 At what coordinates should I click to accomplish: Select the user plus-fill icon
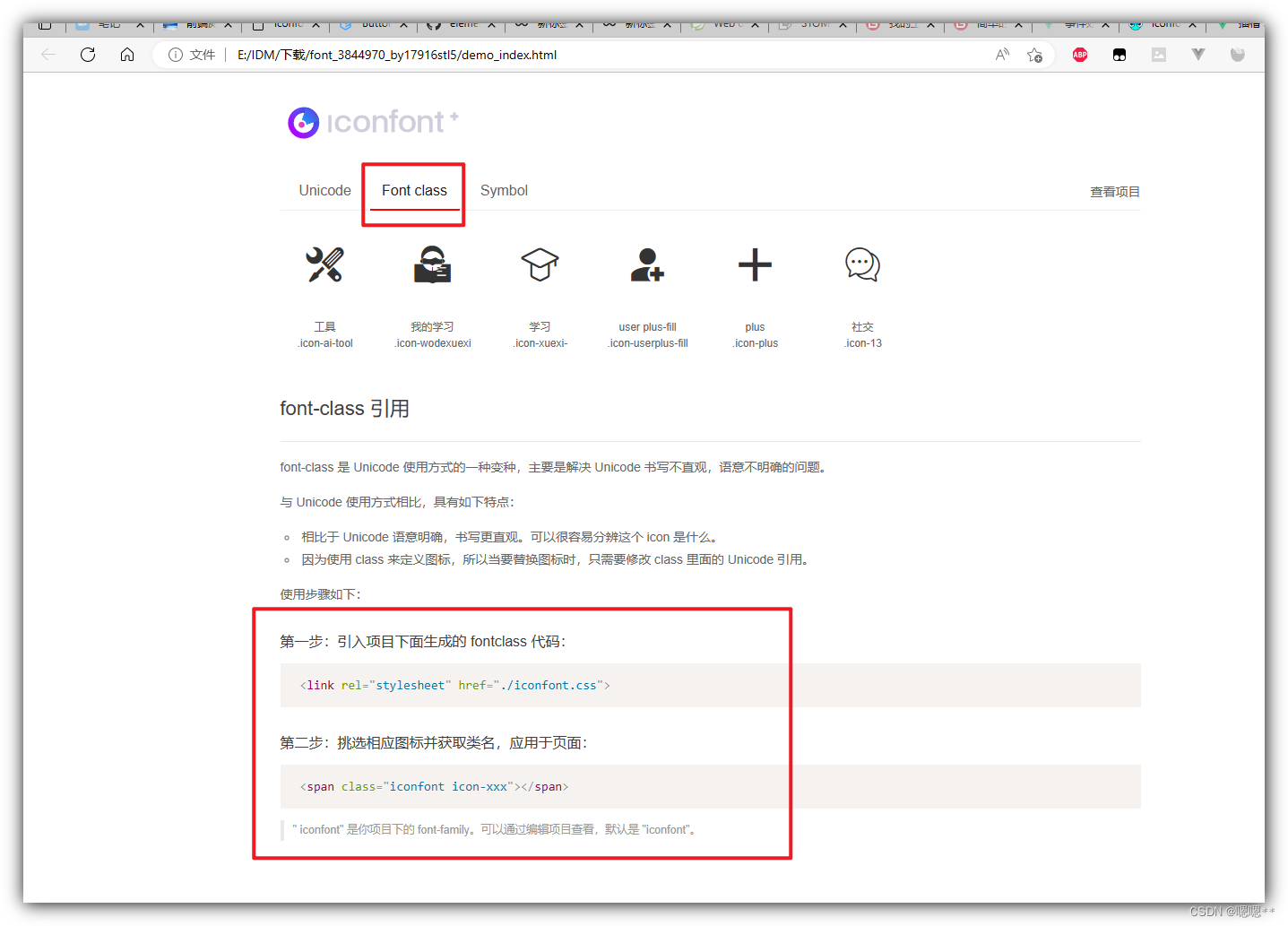[647, 264]
